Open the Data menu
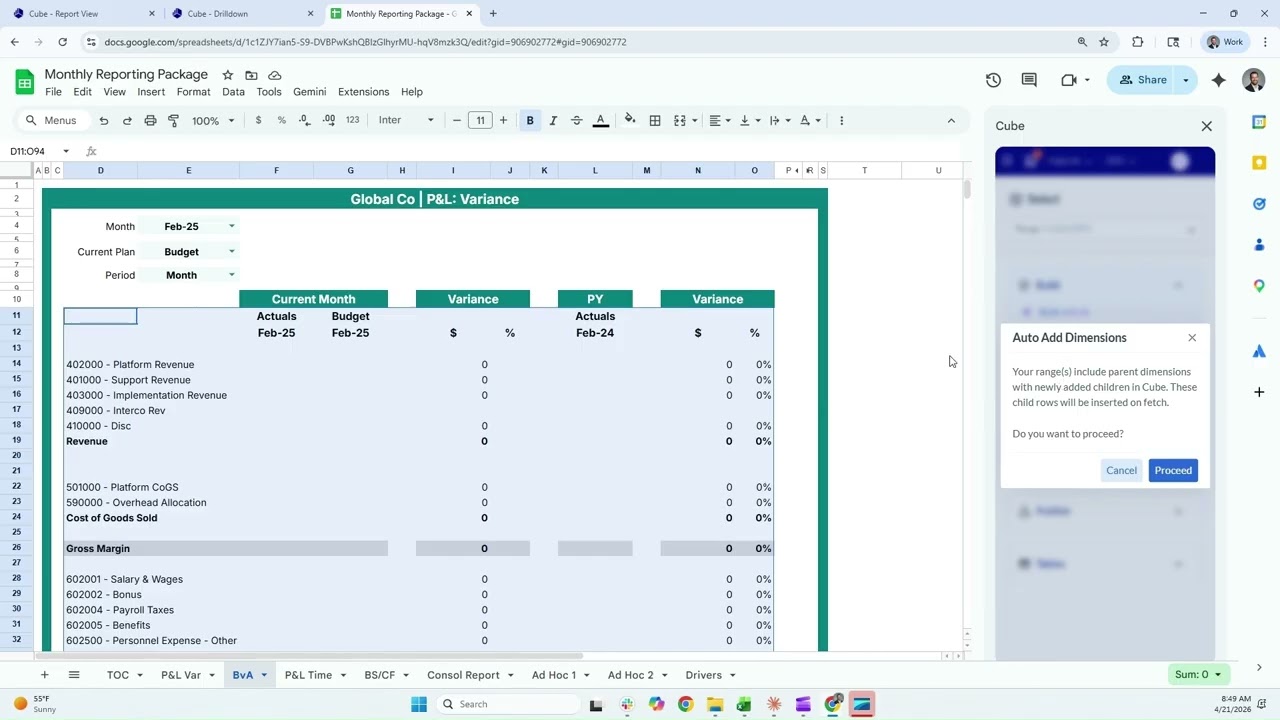 point(233,91)
